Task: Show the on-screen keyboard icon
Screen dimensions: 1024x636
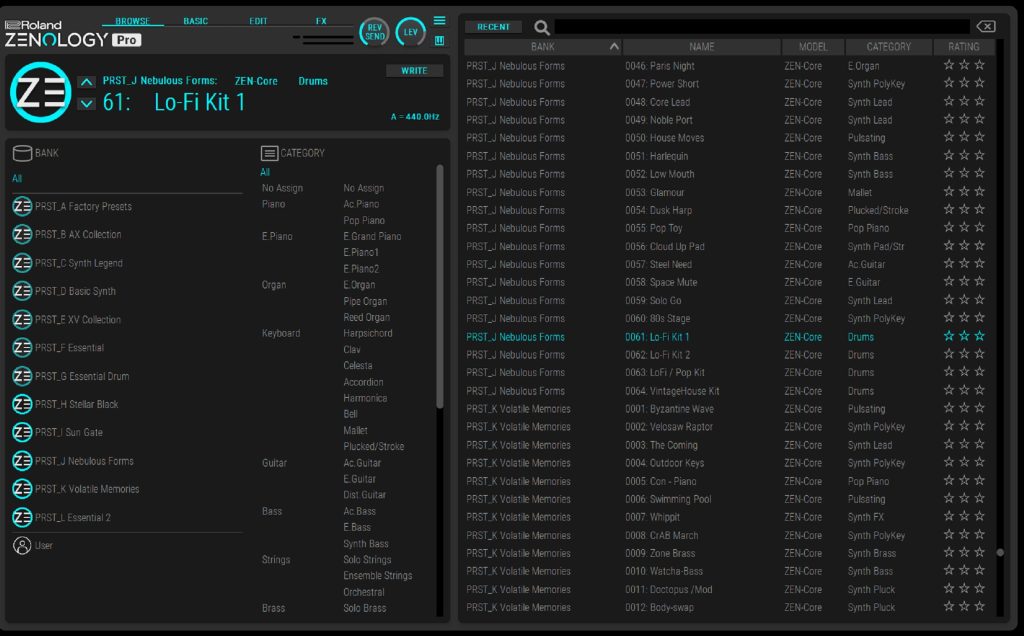Action: tap(439, 41)
